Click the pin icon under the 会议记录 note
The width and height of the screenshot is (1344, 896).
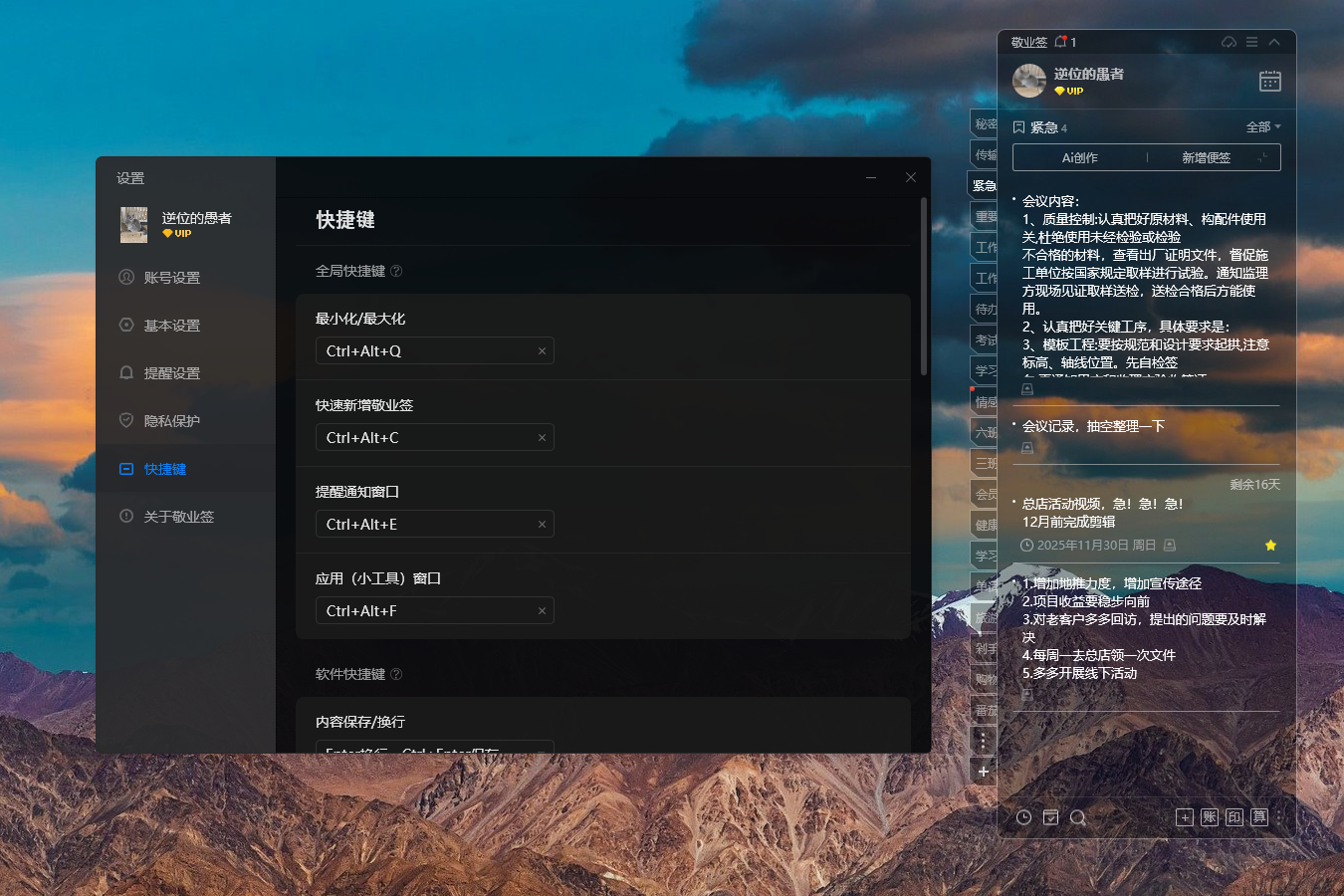point(1026,446)
